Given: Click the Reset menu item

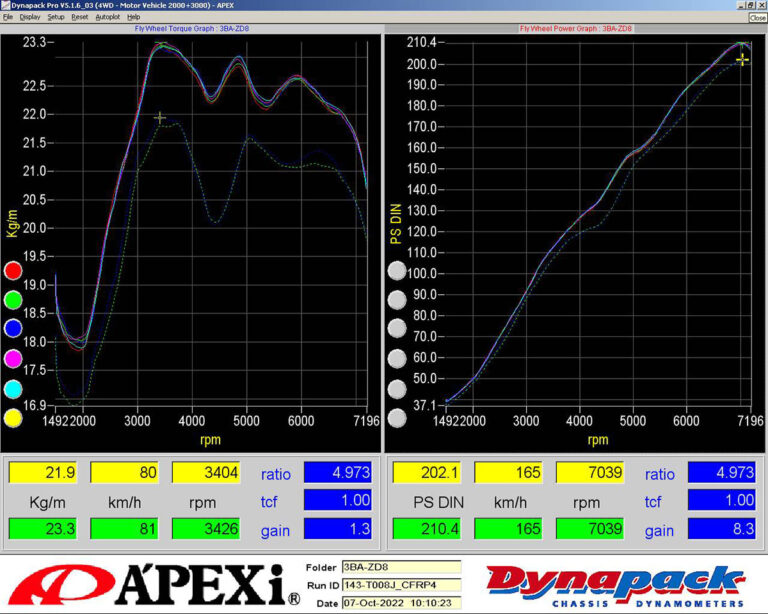Looking at the screenshot, I should coord(80,17).
